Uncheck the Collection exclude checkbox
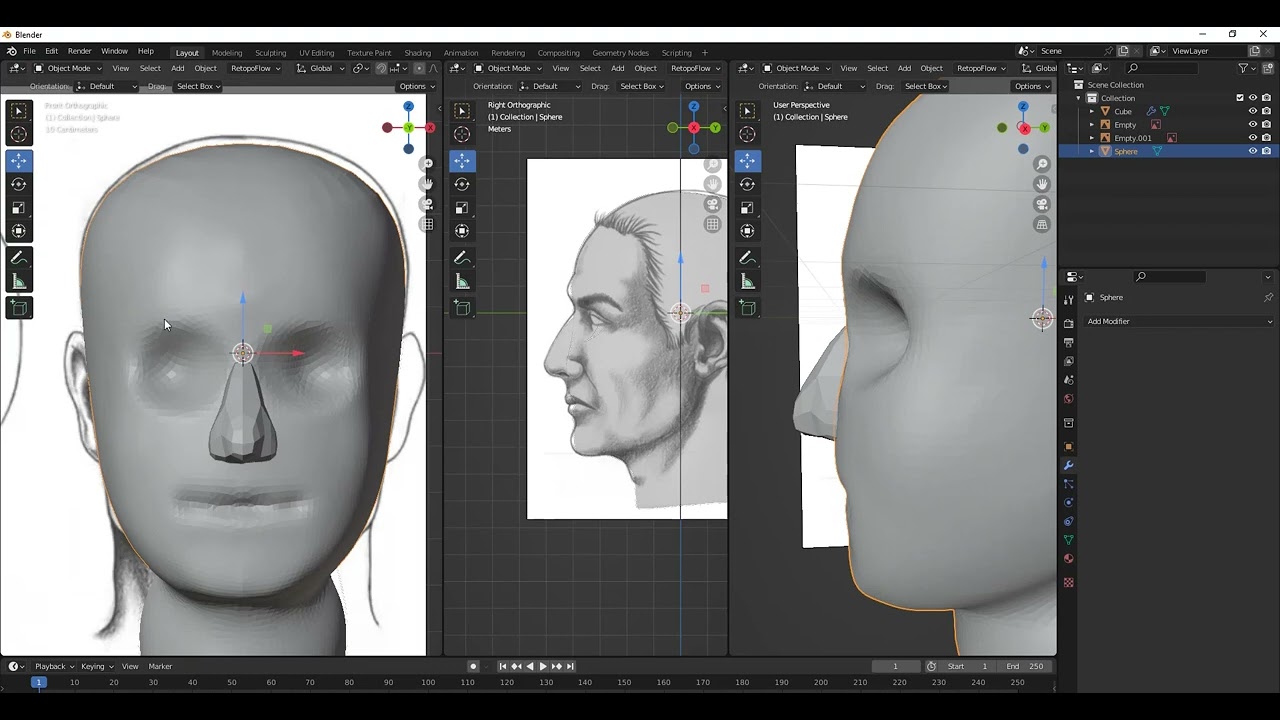 (x=1240, y=98)
